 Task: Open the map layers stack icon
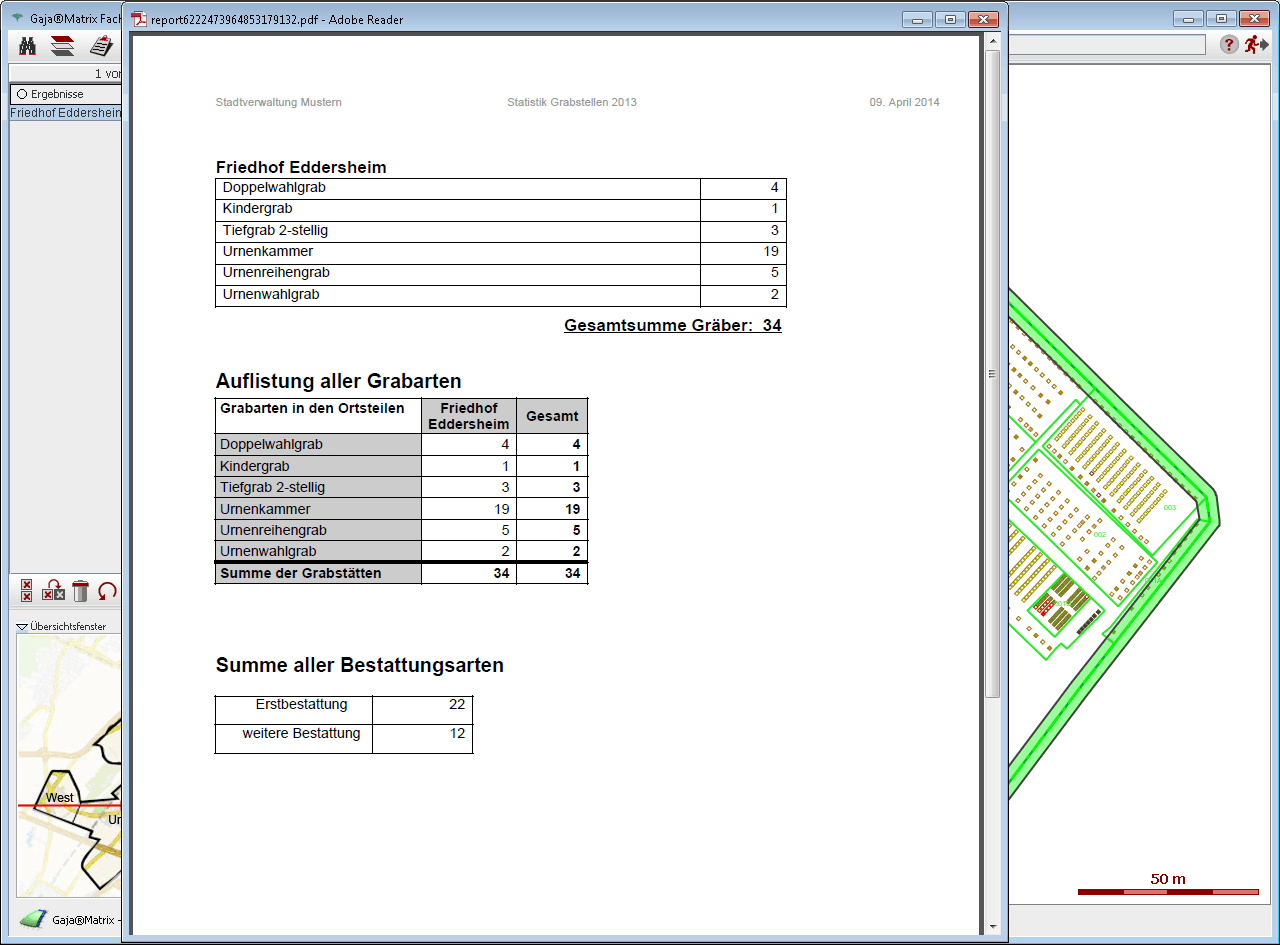[63, 46]
